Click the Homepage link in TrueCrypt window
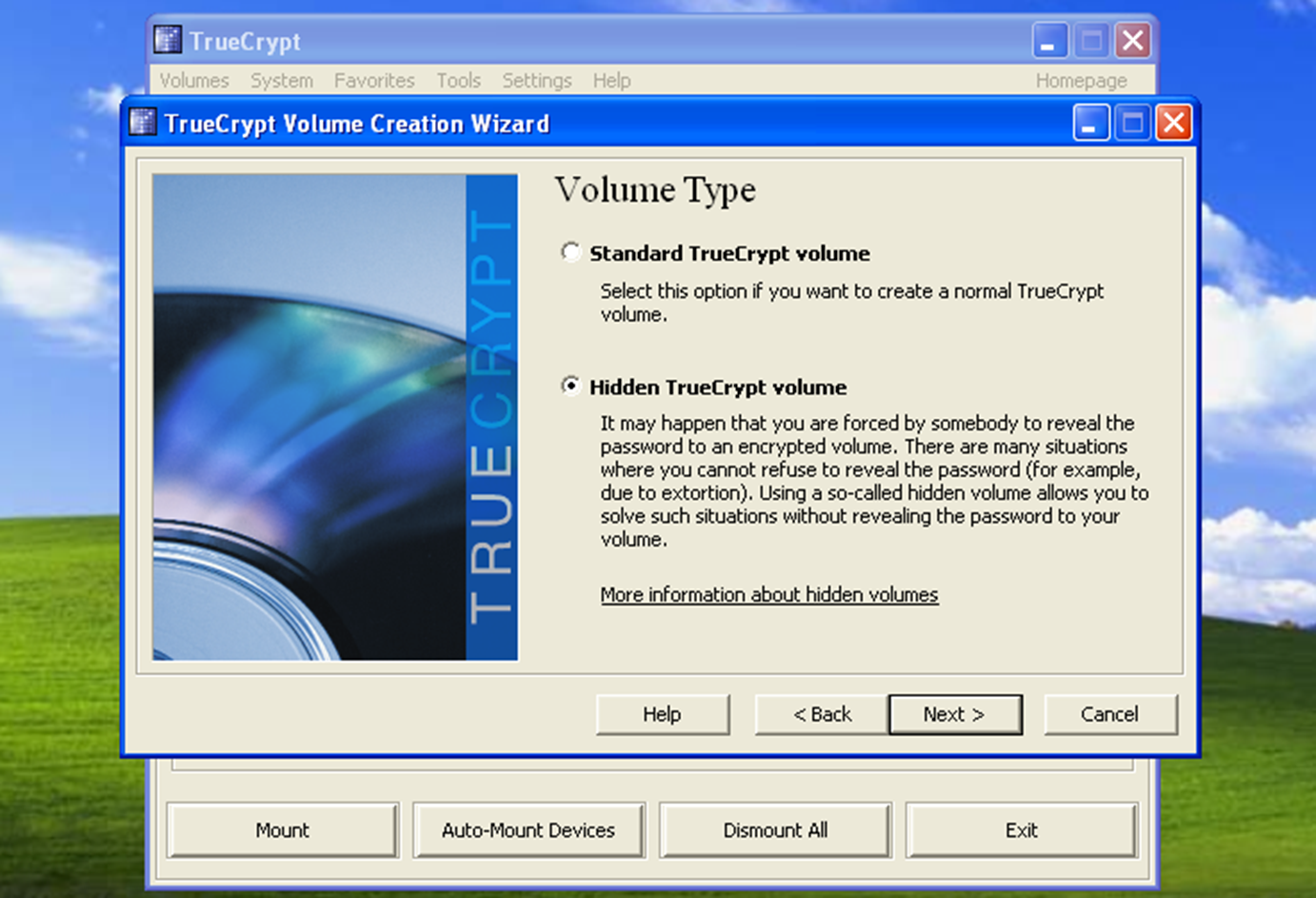Screen dimensions: 1316x898 pyautogui.click(x=1082, y=80)
